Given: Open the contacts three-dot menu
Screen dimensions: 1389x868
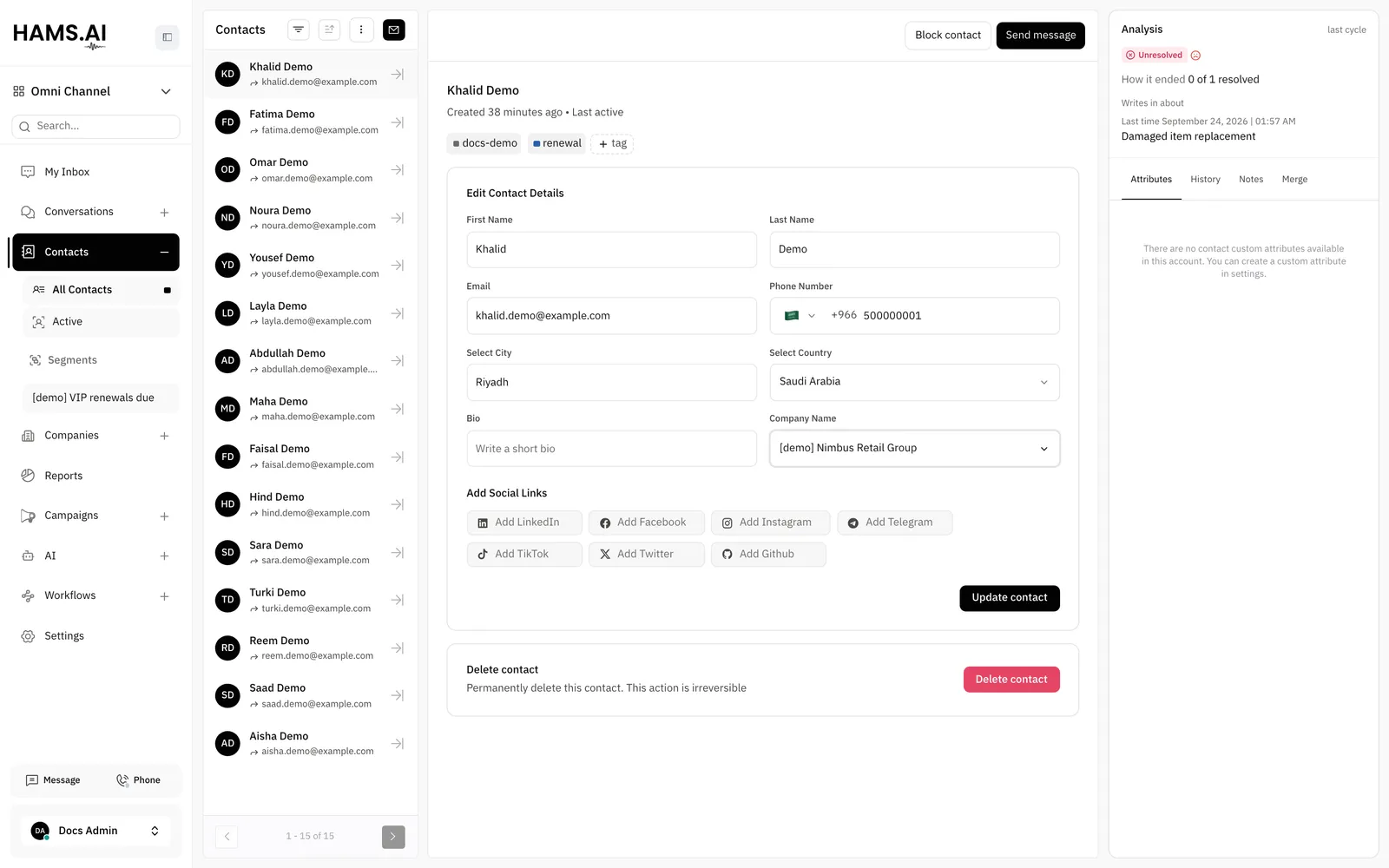Looking at the screenshot, I should (361, 30).
